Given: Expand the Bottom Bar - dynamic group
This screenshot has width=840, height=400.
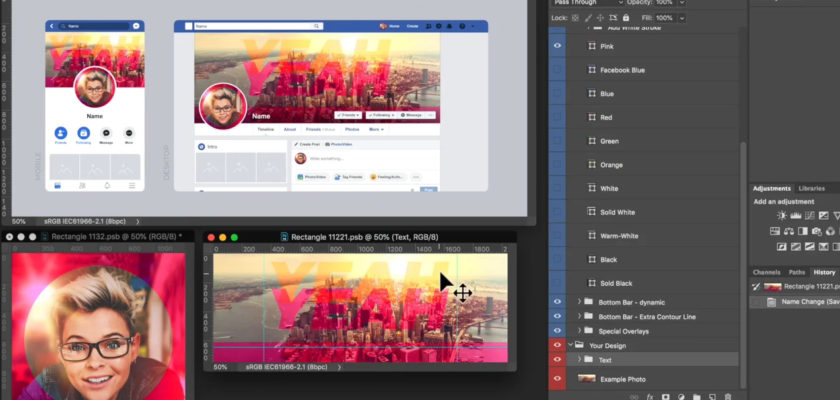Looking at the screenshot, I should (x=579, y=302).
